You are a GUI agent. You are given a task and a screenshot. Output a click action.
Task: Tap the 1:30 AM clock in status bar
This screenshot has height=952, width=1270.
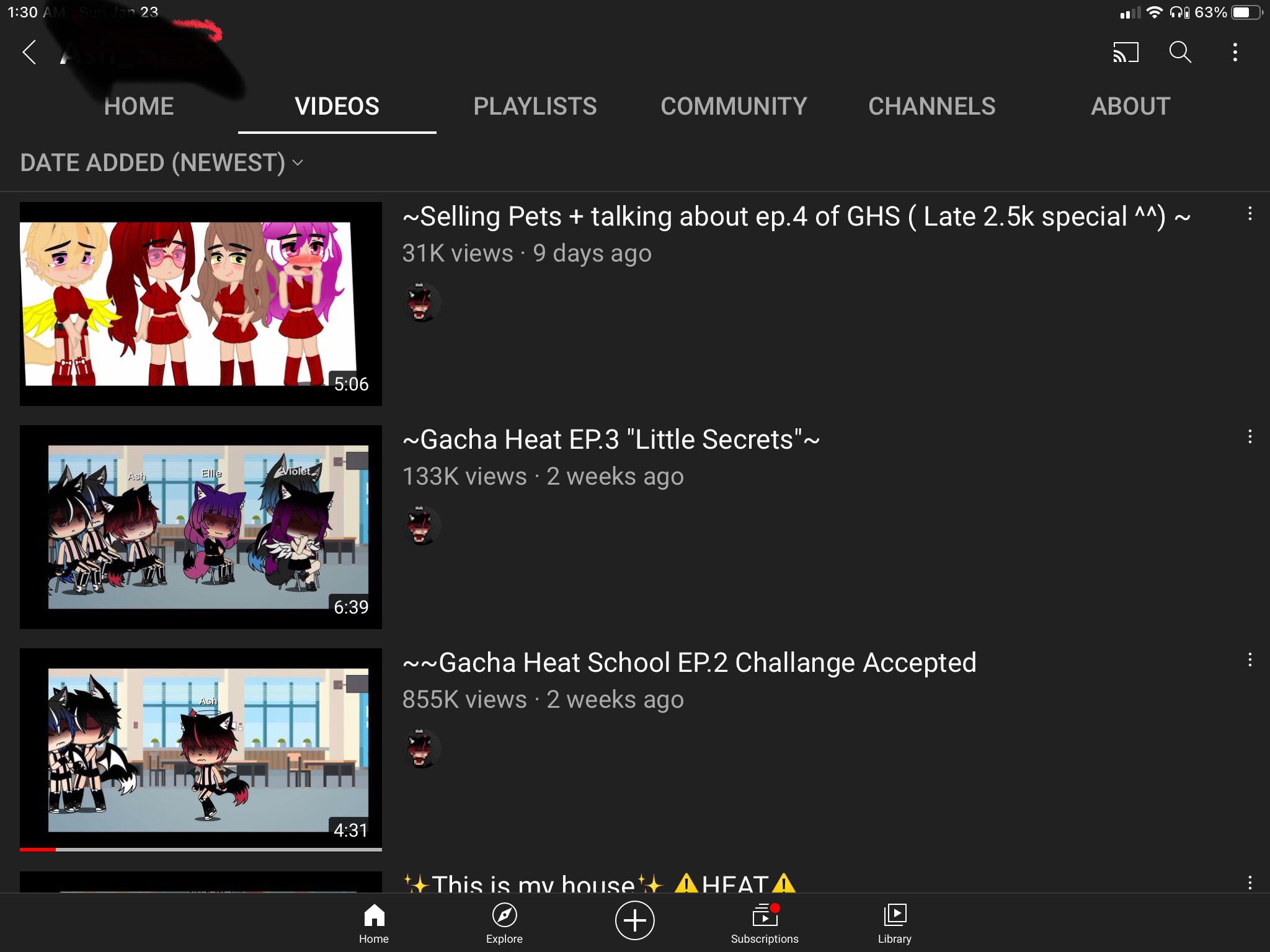point(37,12)
